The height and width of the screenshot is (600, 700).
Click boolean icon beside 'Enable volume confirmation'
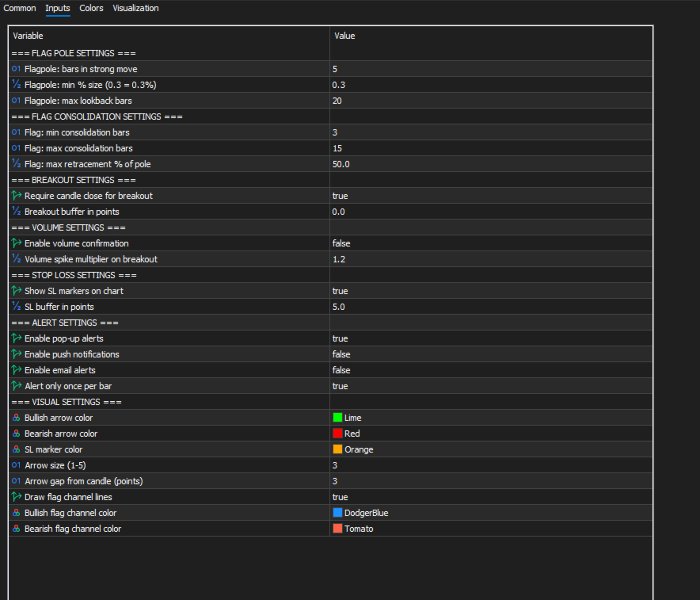[x=17, y=243]
